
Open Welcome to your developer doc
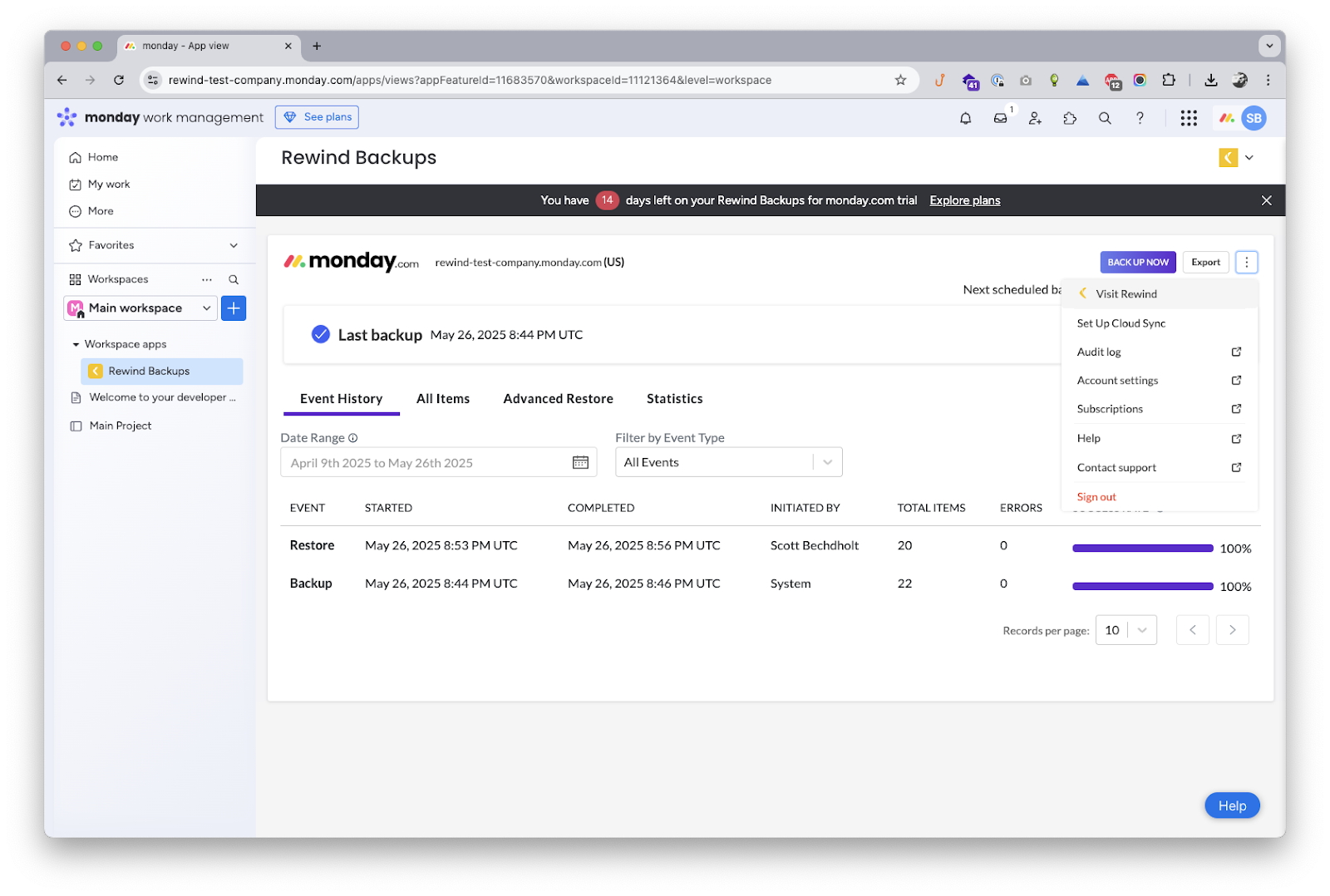click(162, 397)
